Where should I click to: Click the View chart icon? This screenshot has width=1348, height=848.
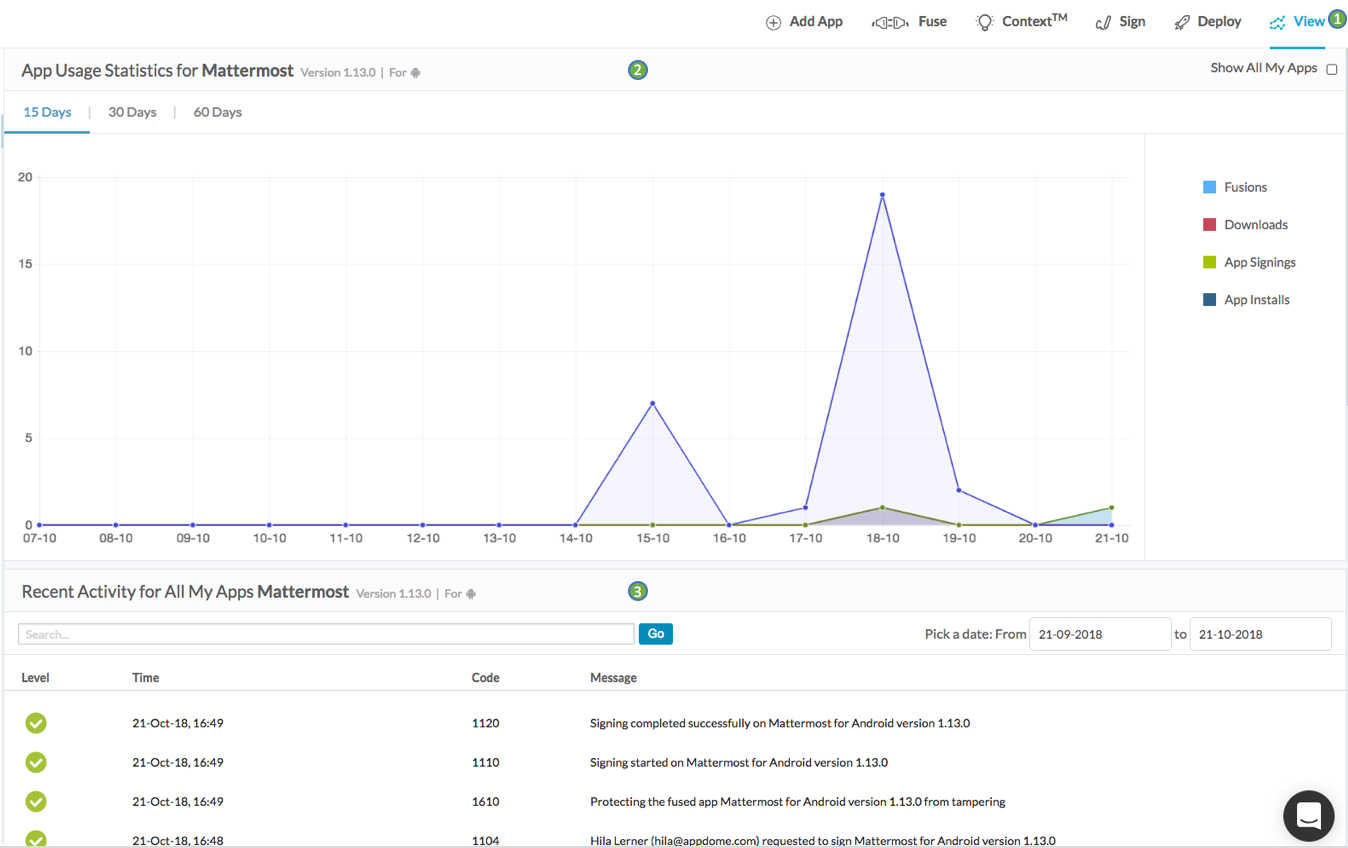pyautogui.click(x=1277, y=23)
